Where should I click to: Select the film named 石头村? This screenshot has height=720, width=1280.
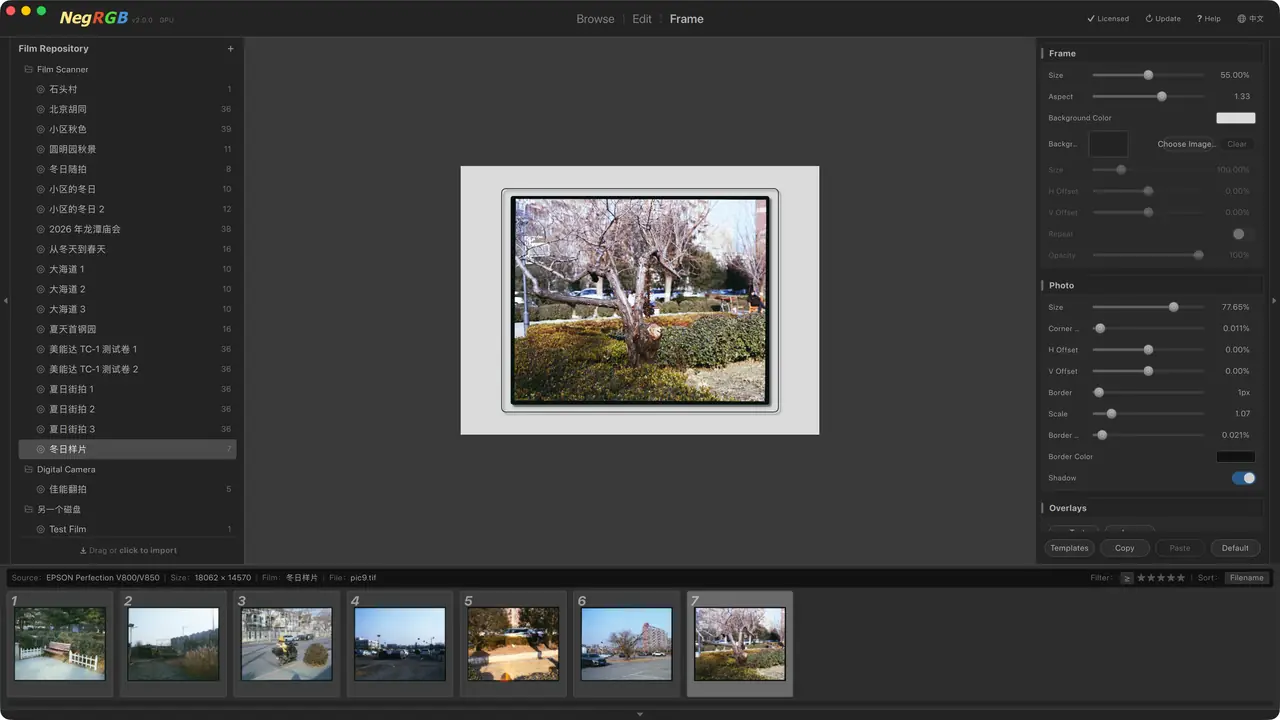click(127, 89)
